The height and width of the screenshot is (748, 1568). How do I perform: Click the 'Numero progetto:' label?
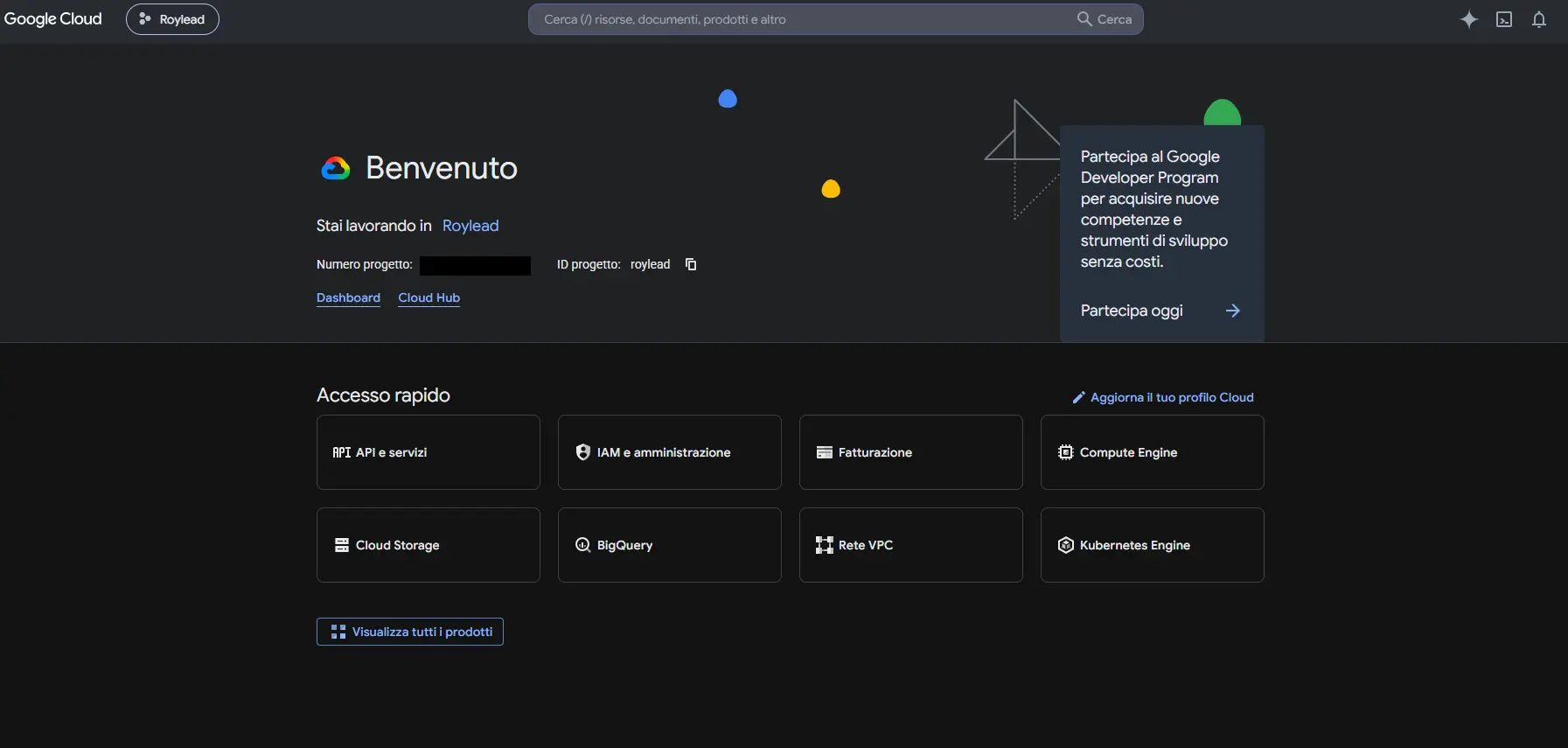tap(365, 264)
